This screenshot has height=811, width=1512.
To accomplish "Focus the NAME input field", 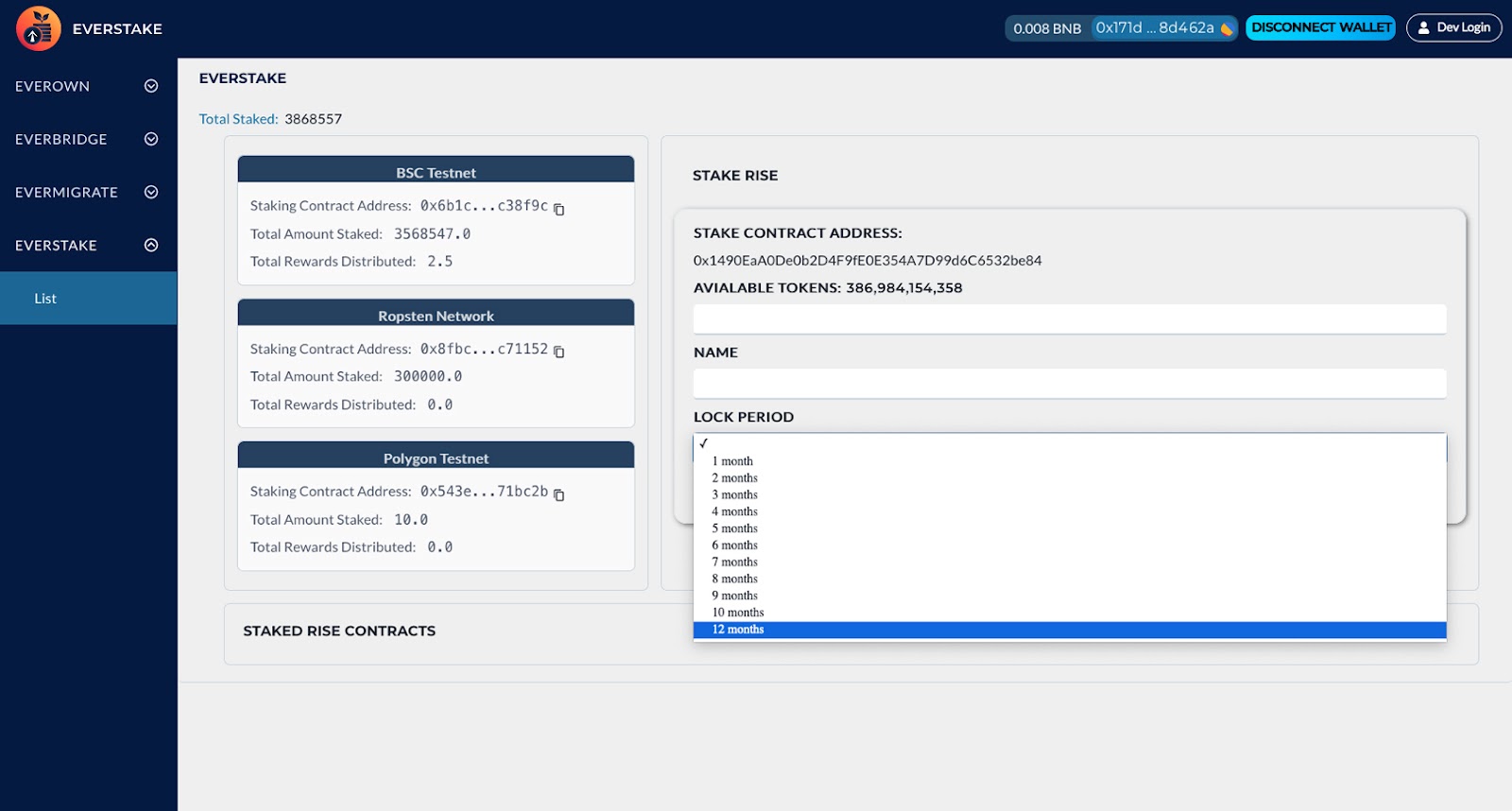I will (x=1070, y=383).
